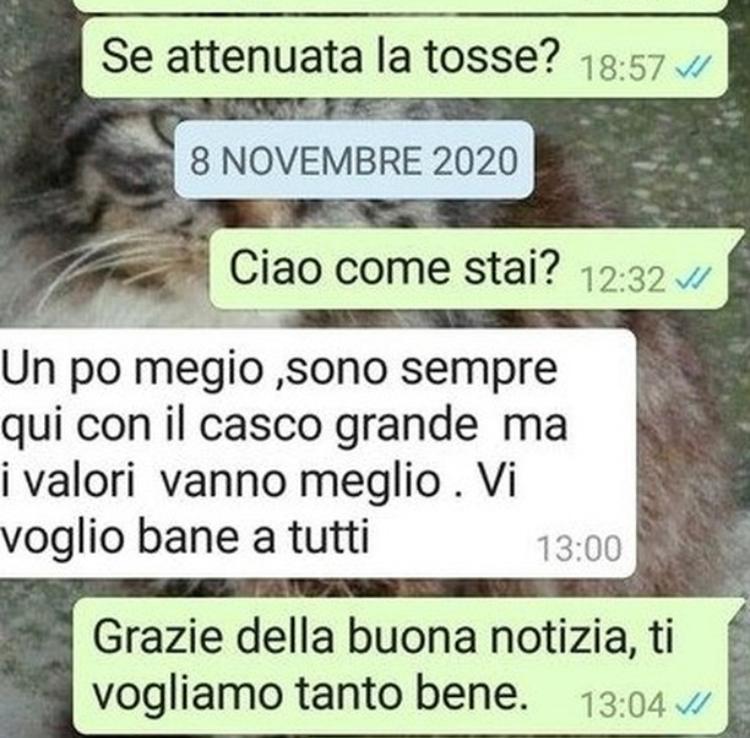
Task: Select the "Grazie della buona notizia" message bubble
Action: pos(405,666)
